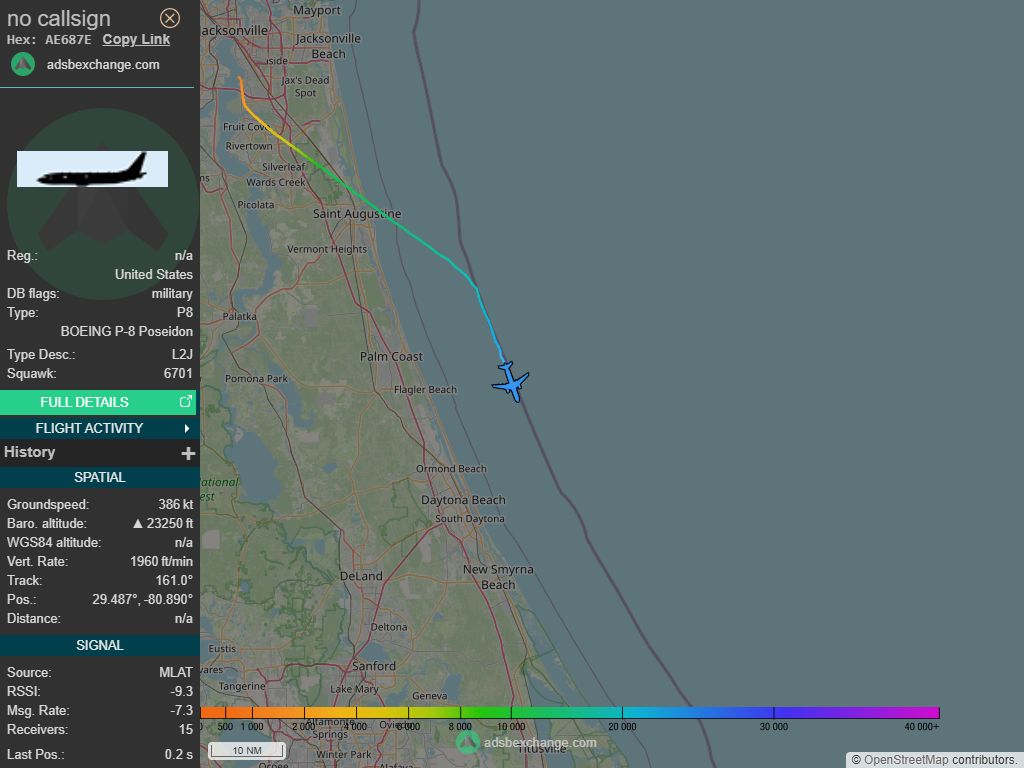Click the Copy Link hyperlink

136,39
